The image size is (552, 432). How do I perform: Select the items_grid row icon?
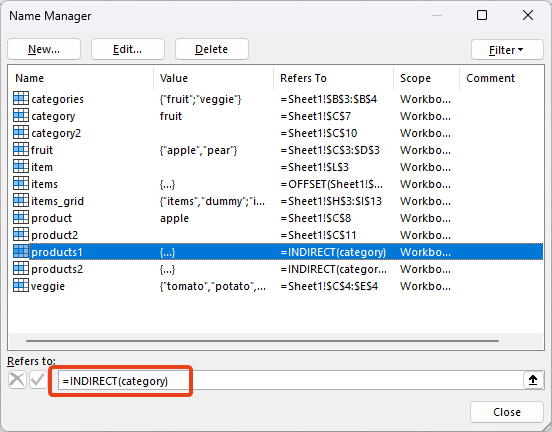point(21,200)
